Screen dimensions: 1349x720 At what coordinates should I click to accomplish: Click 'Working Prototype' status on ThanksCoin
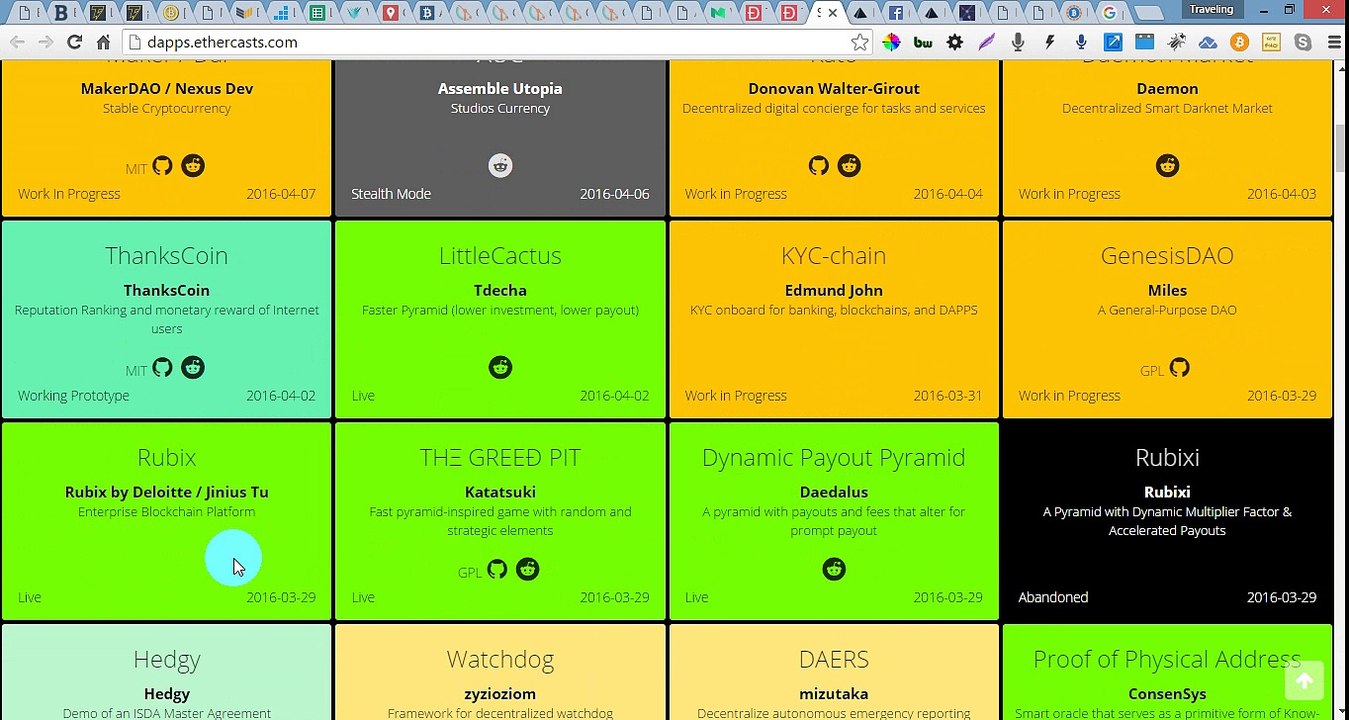73,396
